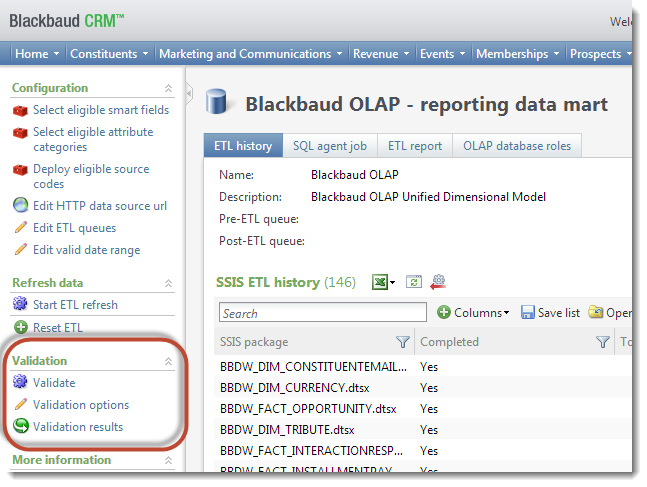Open the Prospects menu

coord(600,54)
